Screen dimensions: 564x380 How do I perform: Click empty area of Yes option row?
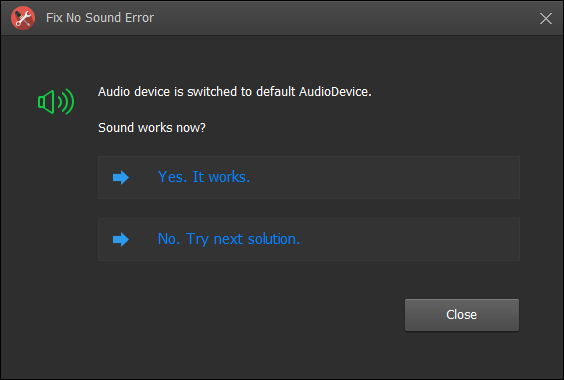click(x=385, y=177)
